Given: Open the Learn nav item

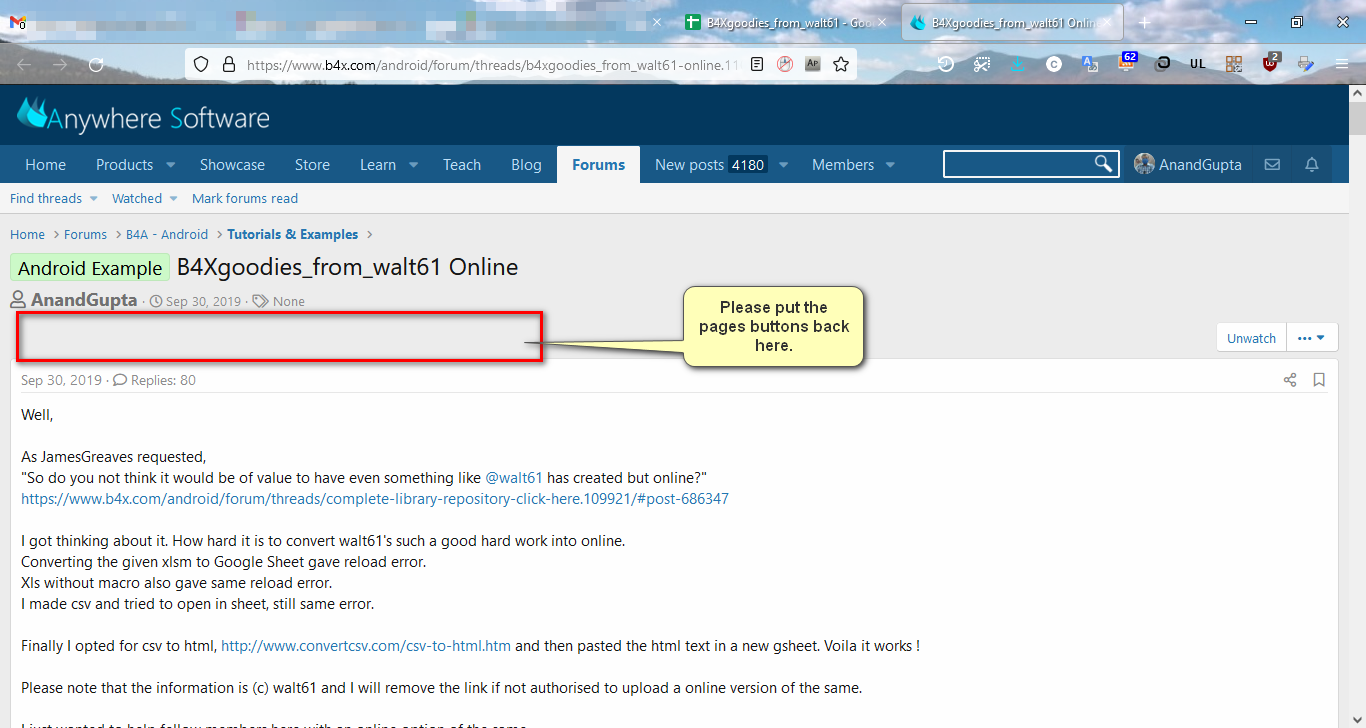Looking at the screenshot, I should pyautogui.click(x=378, y=165).
